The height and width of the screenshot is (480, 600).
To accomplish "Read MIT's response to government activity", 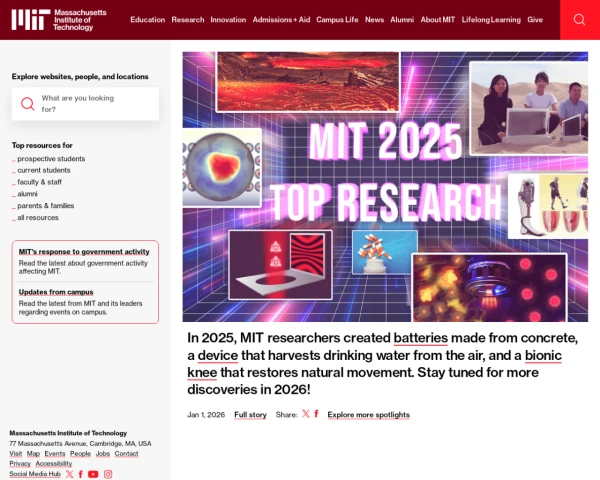I will (84, 251).
